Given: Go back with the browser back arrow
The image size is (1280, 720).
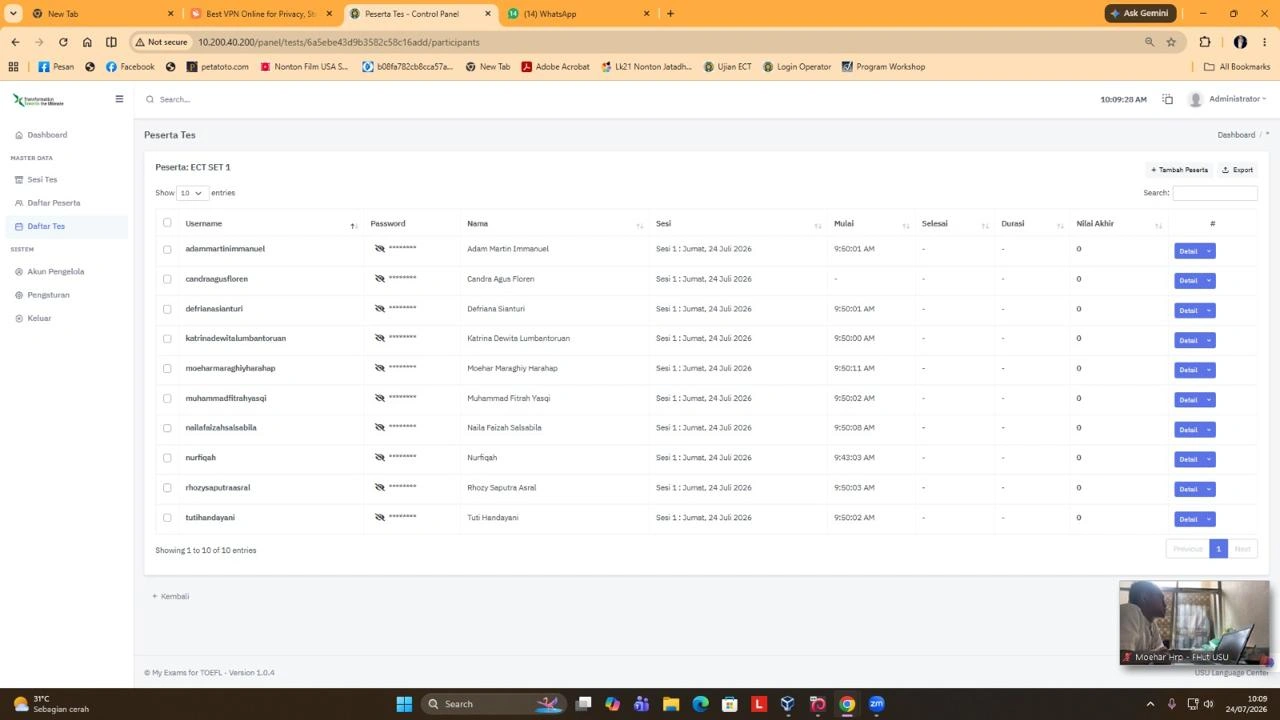Looking at the screenshot, I should [x=15, y=42].
